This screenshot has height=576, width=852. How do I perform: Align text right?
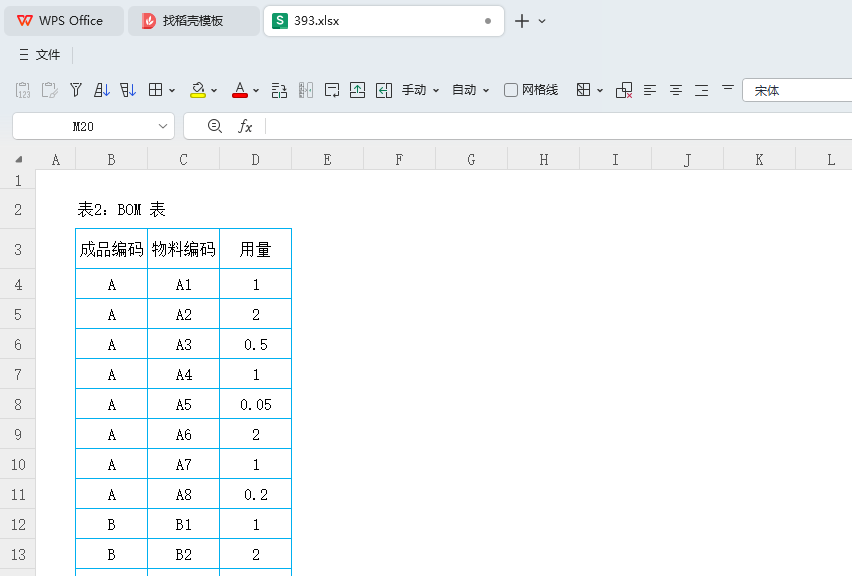click(x=701, y=90)
